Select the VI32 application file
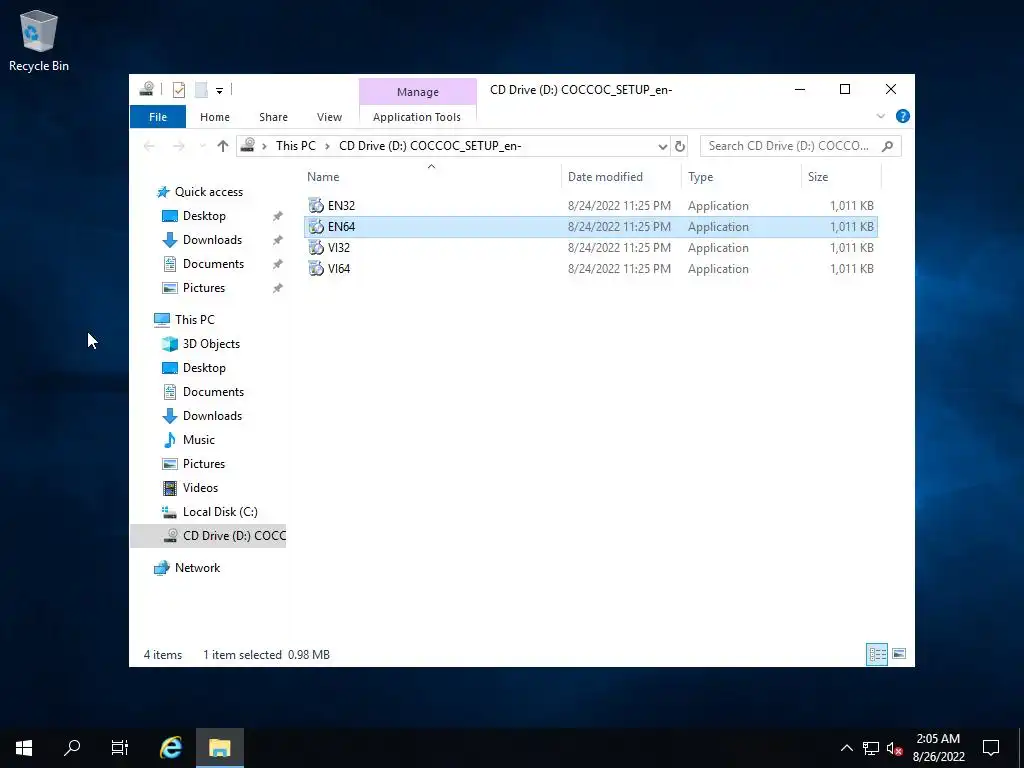This screenshot has width=1024, height=768. [x=590, y=248]
